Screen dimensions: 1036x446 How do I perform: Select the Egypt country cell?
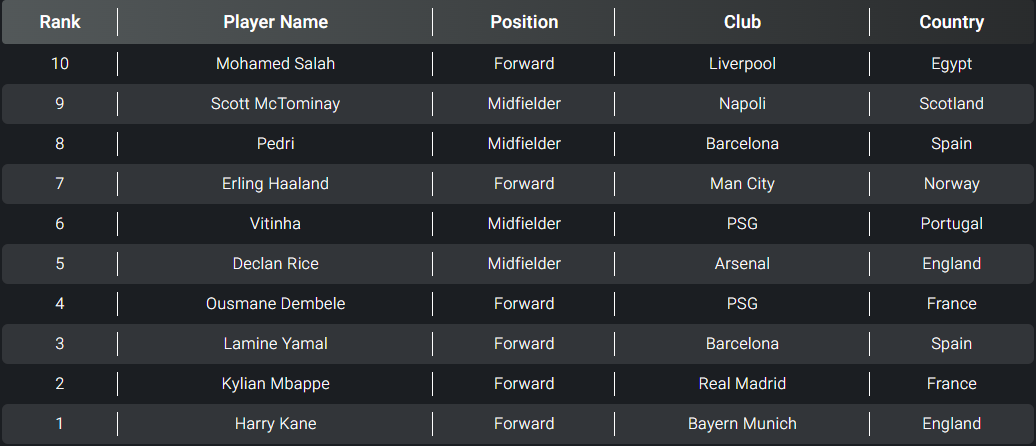pyautogui.click(x=951, y=64)
